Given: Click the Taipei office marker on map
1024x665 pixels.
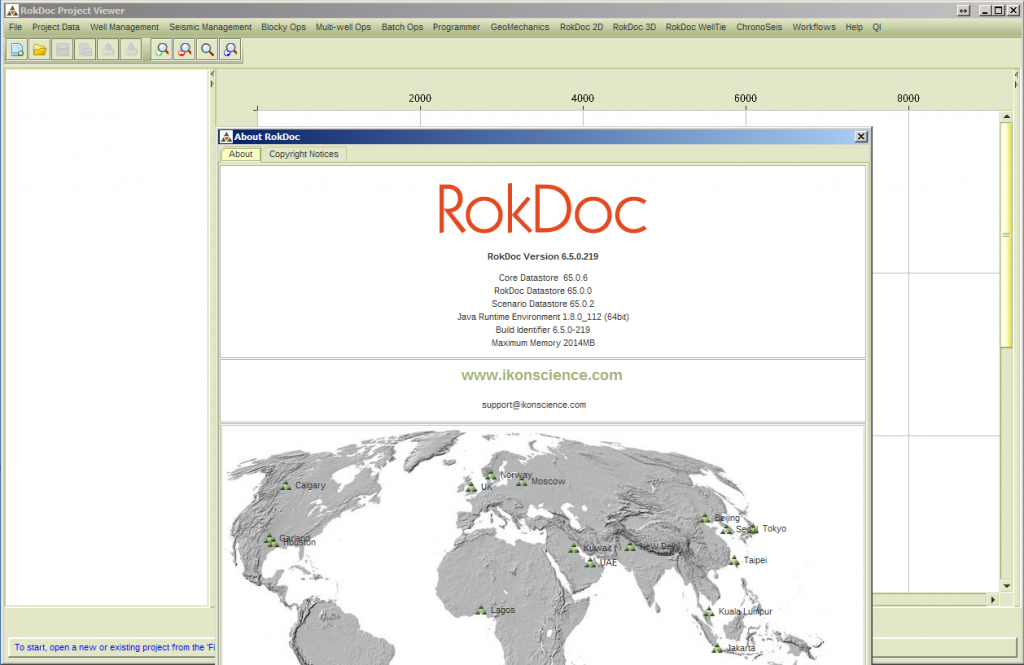Looking at the screenshot, I should point(734,560).
